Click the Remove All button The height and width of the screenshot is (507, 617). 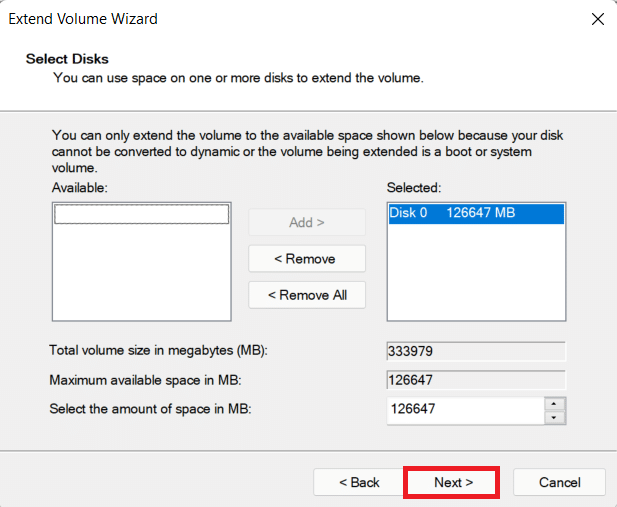307,295
